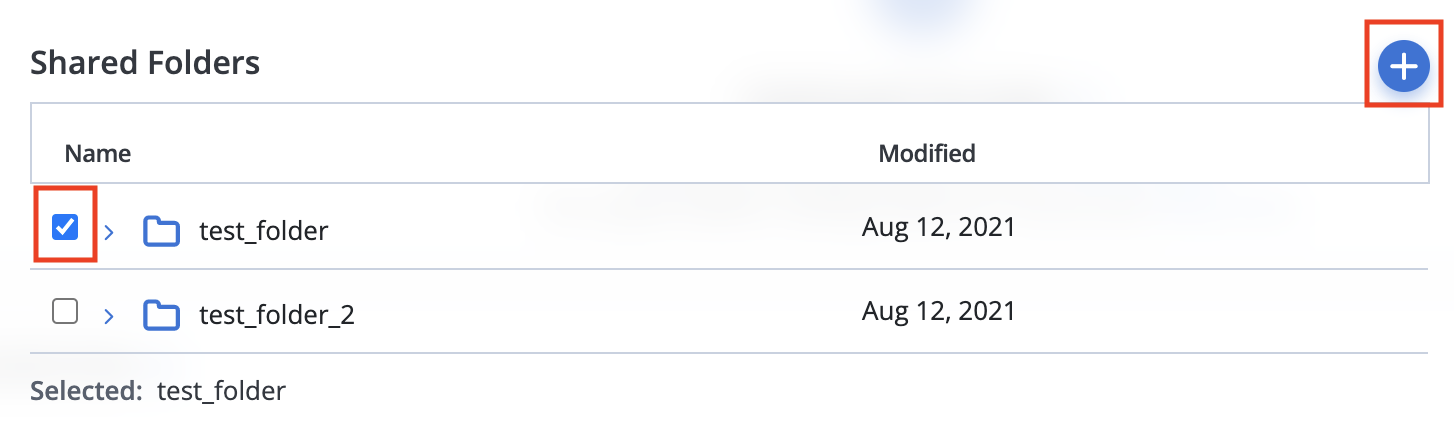Viewport: 1454px width, 434px height.
Task: Click the blue plus add folder button
Action: (x=1405, y=67)
